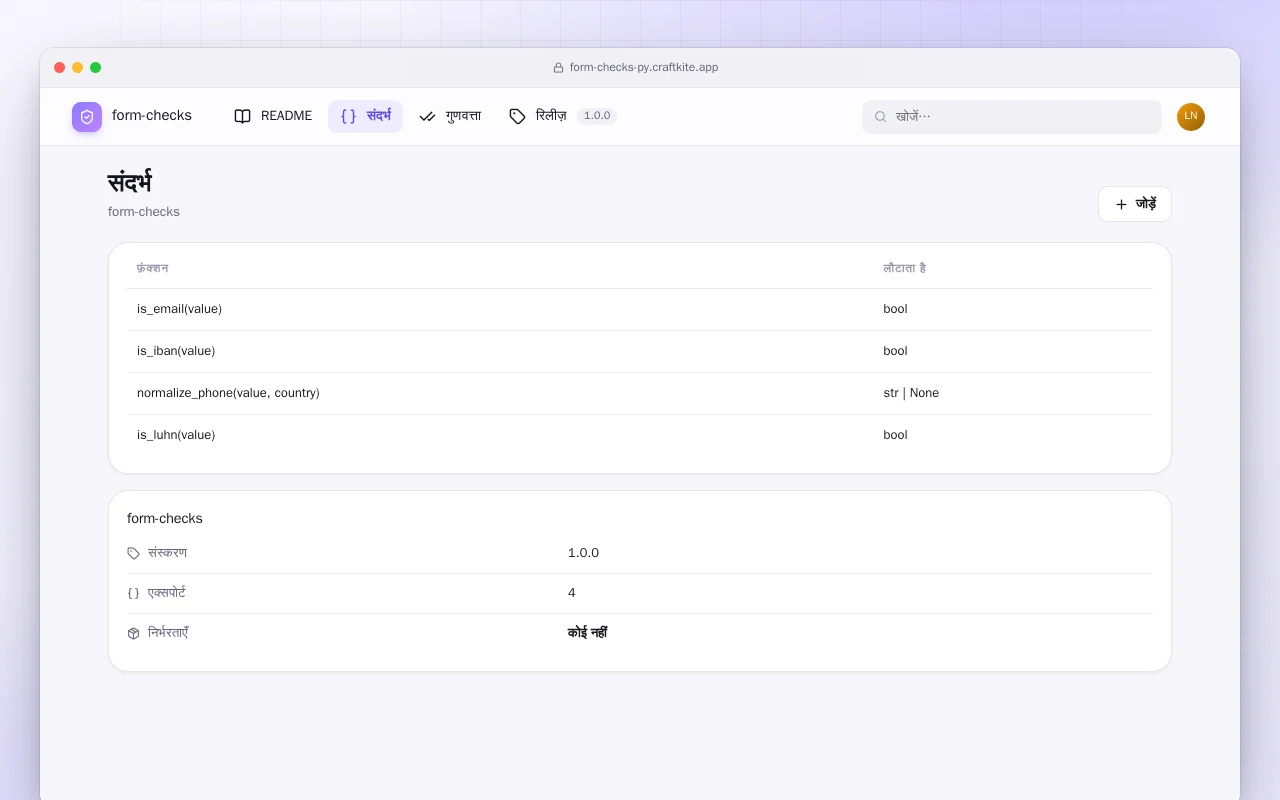Image resolution: width=1280 pixels, height=800 pixels.
Task: Click the braces icon beside एक्सपोर्ट
Action: [x=134, y=593]
